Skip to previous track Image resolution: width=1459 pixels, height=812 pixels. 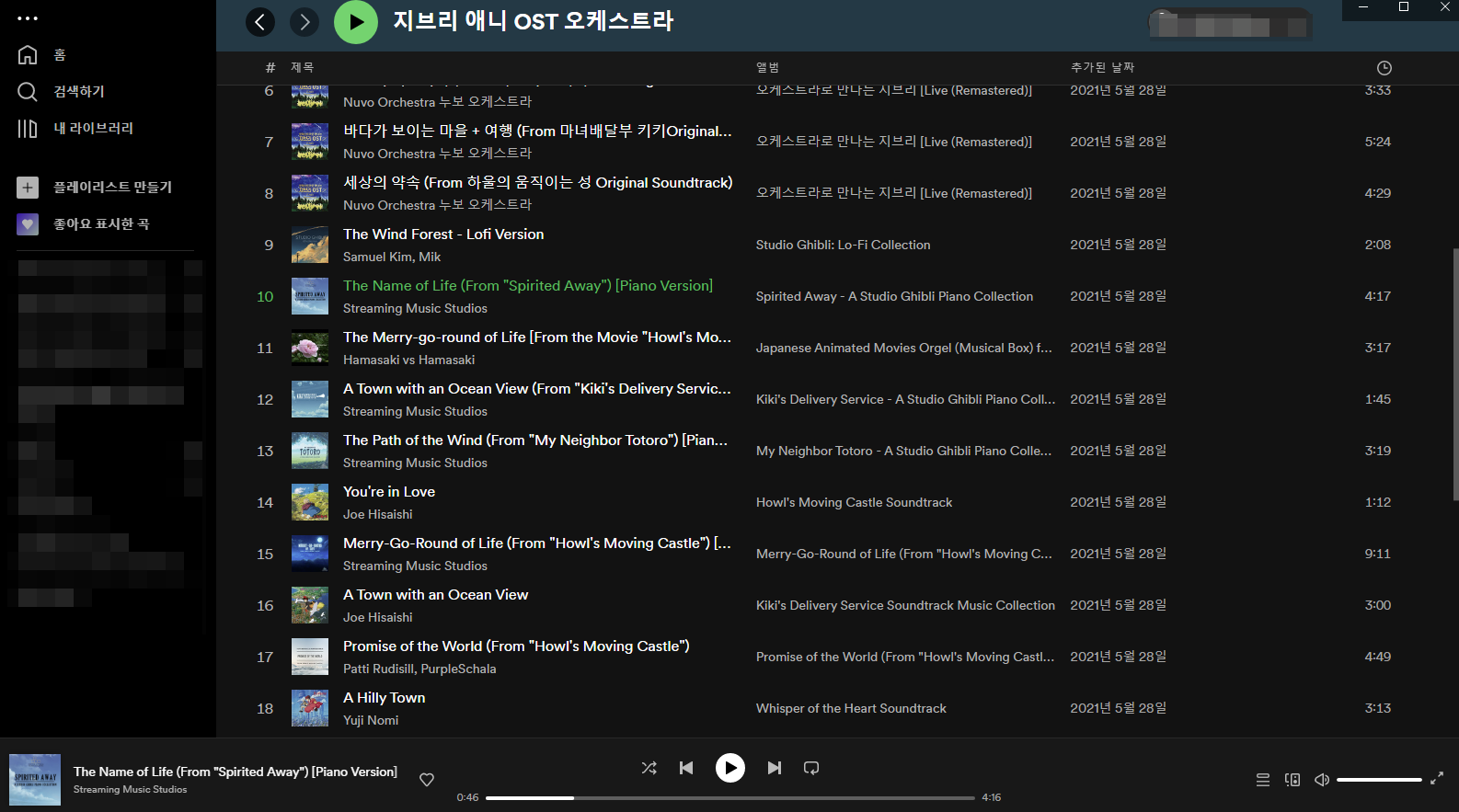click(686, 768)
